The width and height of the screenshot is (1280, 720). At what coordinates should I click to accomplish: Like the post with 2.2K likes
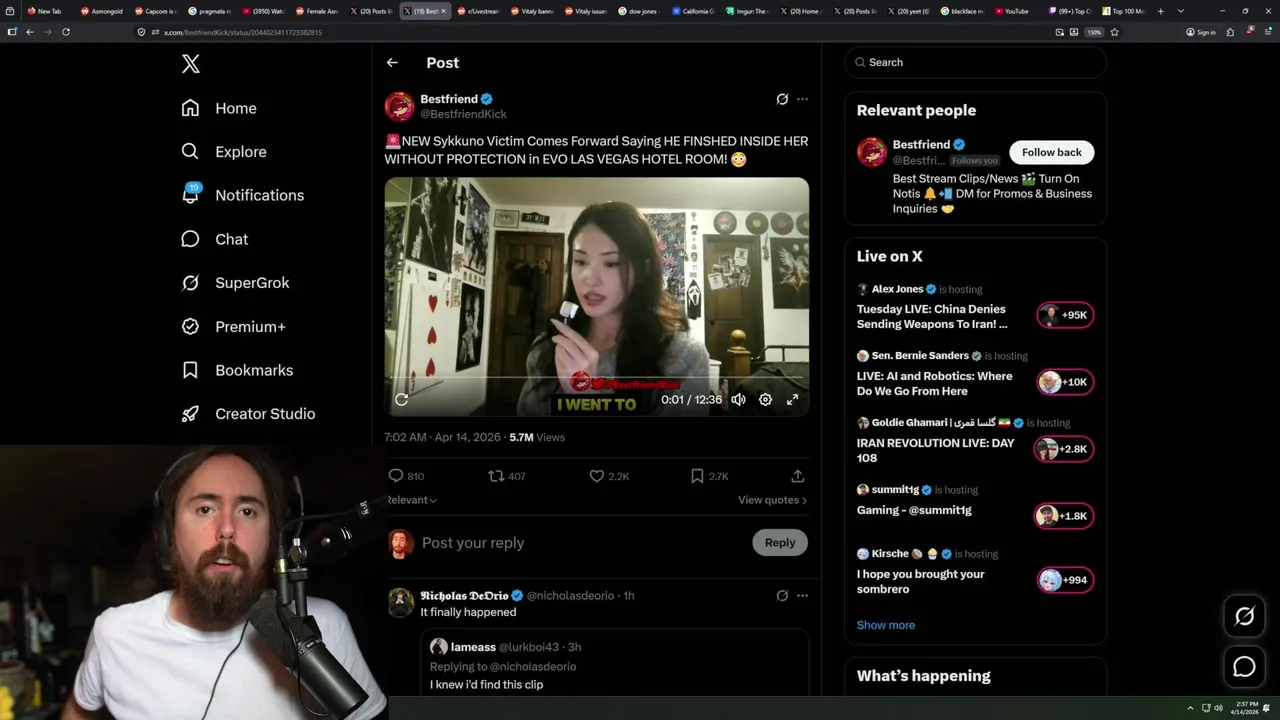(597, 476)
